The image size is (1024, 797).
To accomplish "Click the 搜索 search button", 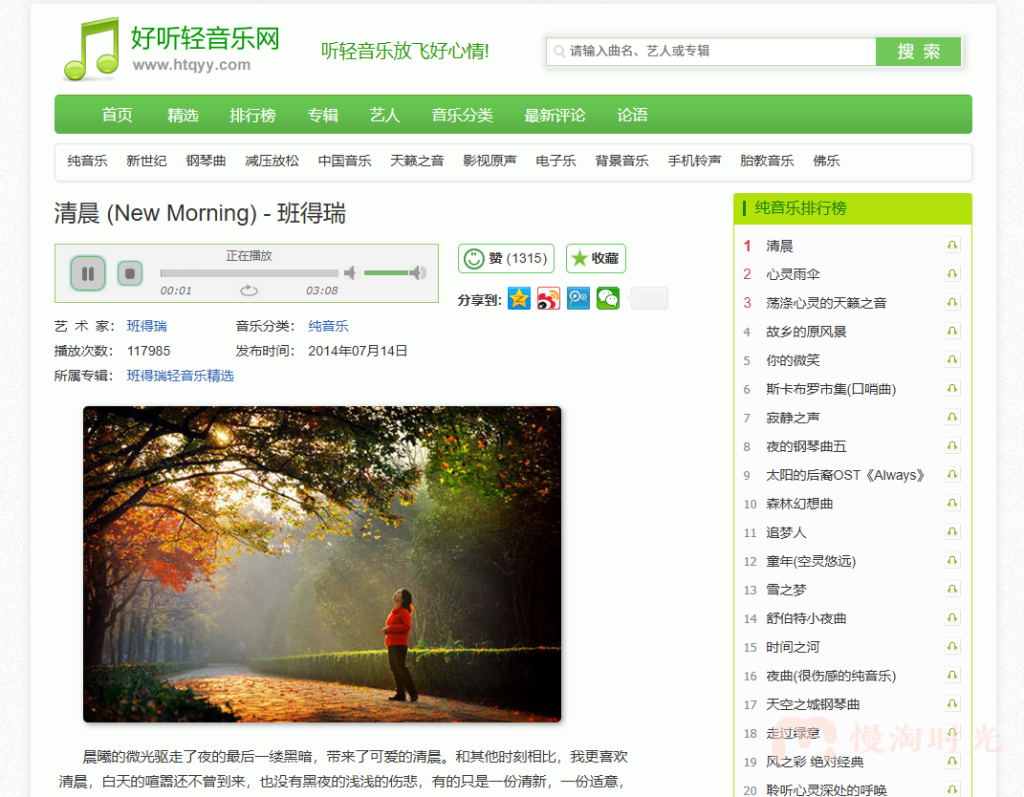I will pos(918,51).
